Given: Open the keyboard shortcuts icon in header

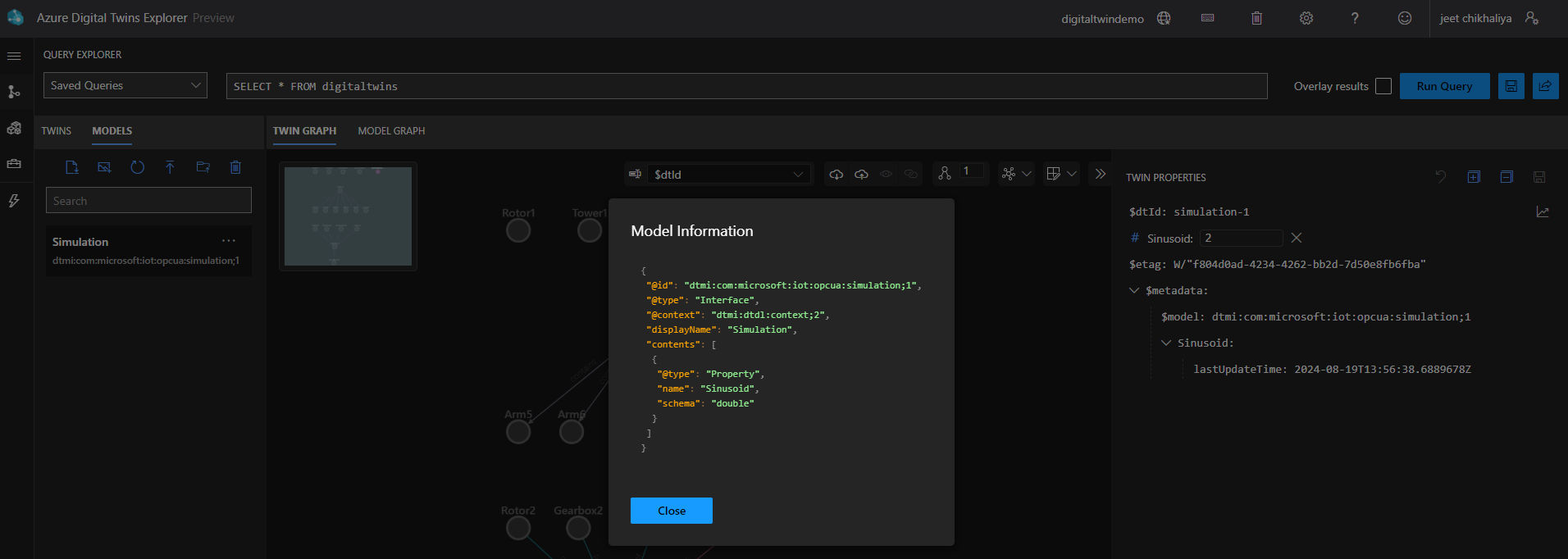Looking at the screenshot, I should tap(1207, 18).
